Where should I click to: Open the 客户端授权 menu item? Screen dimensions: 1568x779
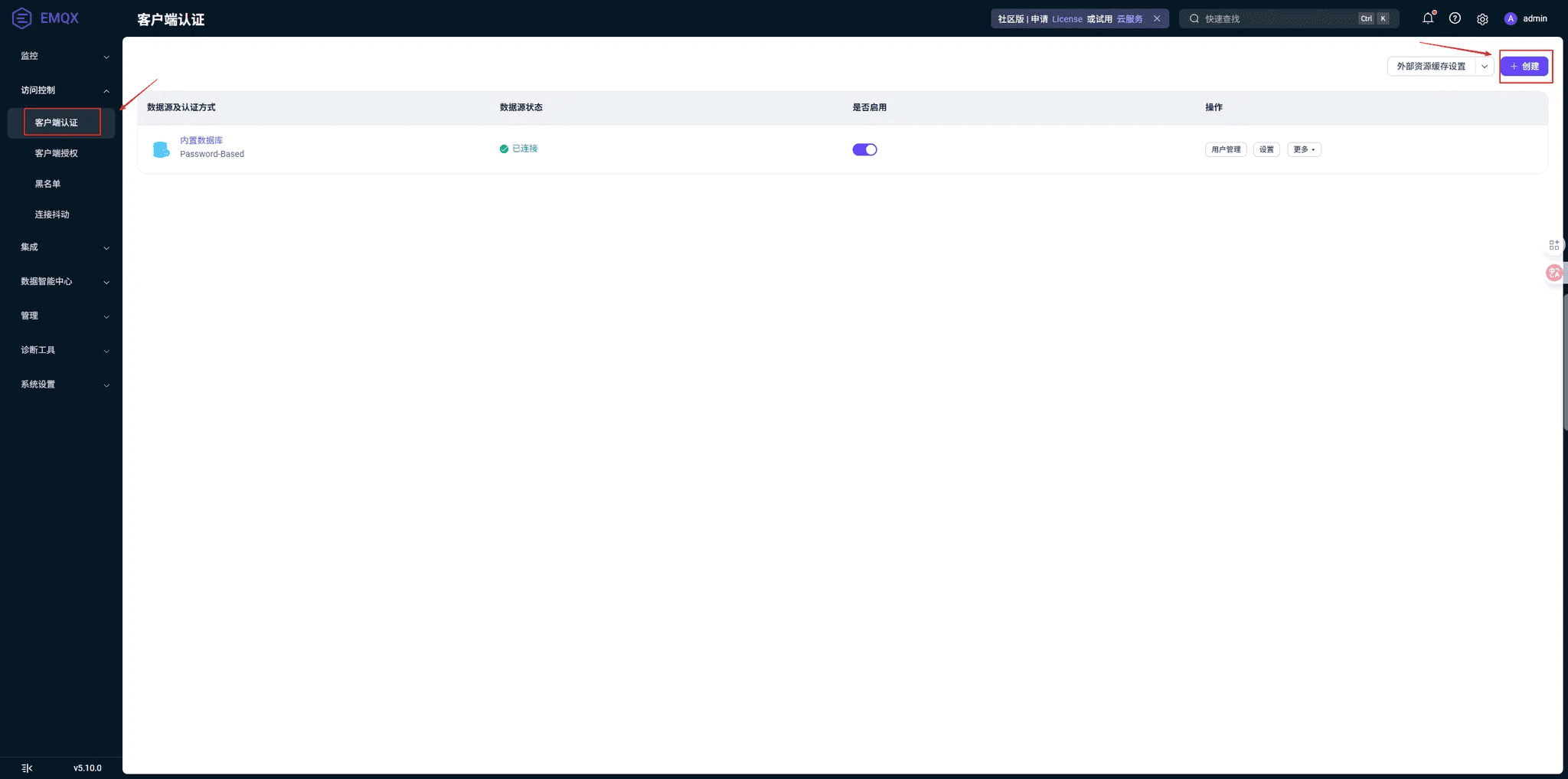tap(56, 153)
